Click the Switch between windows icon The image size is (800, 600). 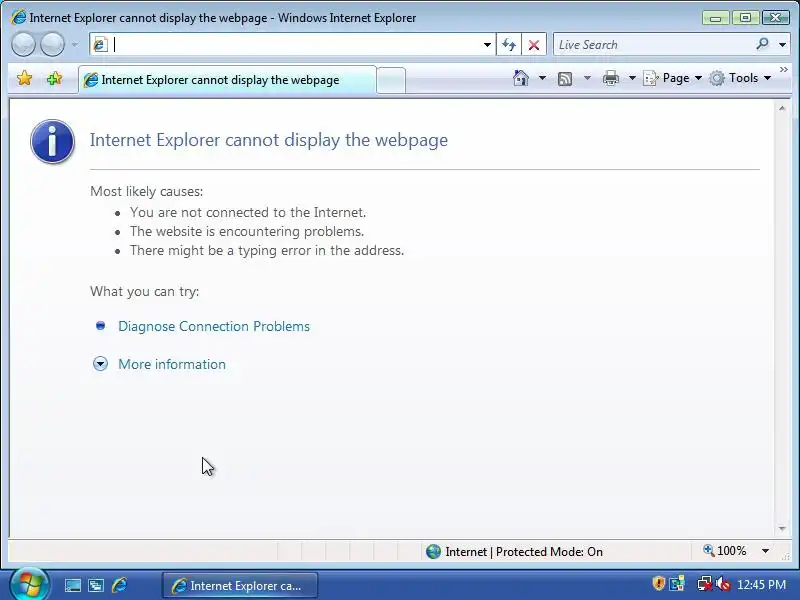coord(96,585)
